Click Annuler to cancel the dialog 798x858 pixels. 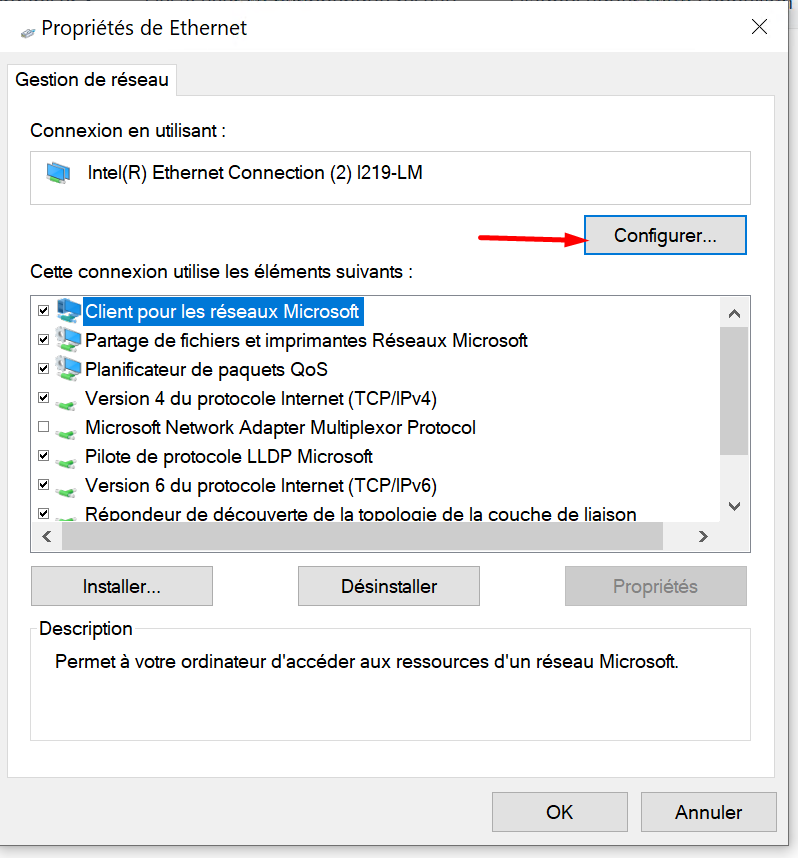pos(708,812)
